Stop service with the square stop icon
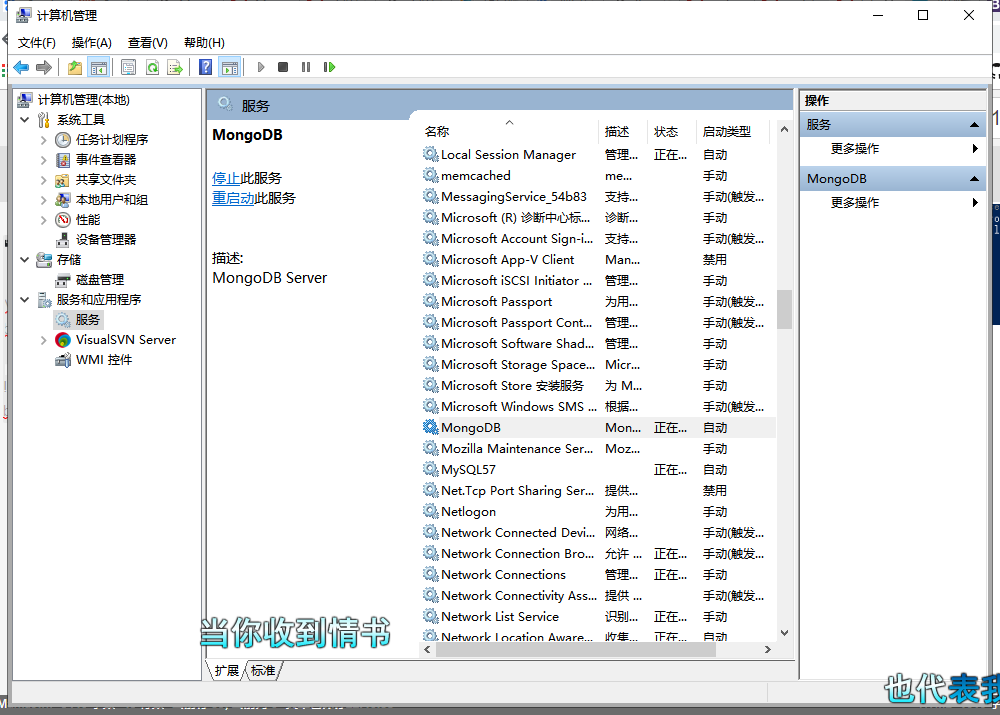 (x=283, y=67)
